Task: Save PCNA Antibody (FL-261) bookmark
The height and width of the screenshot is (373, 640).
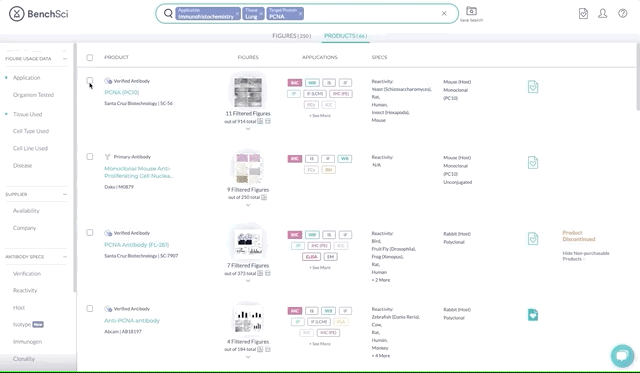Action: tap(533, 238)
